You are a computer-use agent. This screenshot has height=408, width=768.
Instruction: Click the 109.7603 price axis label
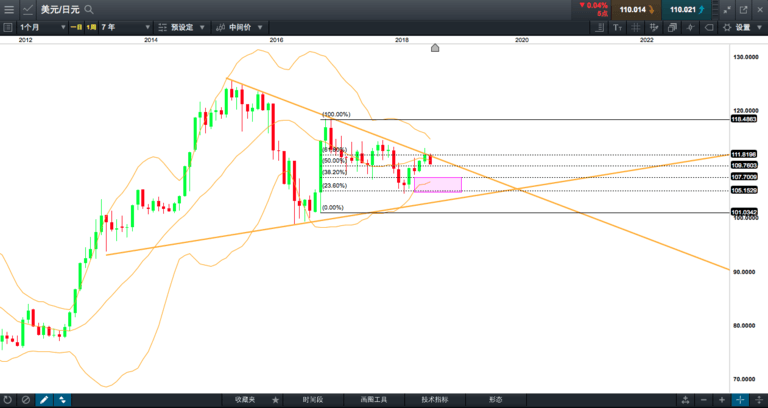(x=744, y=165)
